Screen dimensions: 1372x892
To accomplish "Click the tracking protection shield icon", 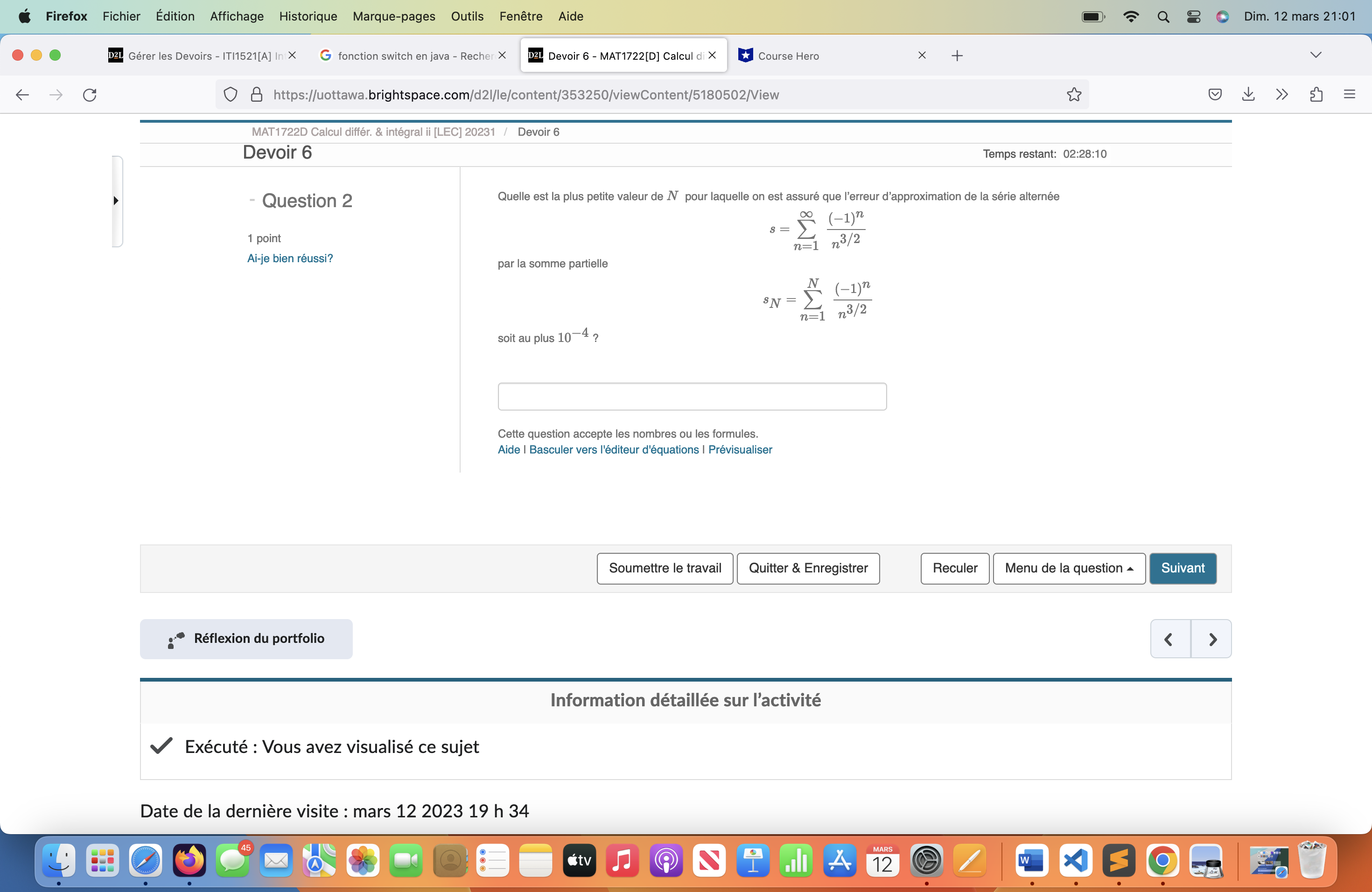I will pos(230,95).
